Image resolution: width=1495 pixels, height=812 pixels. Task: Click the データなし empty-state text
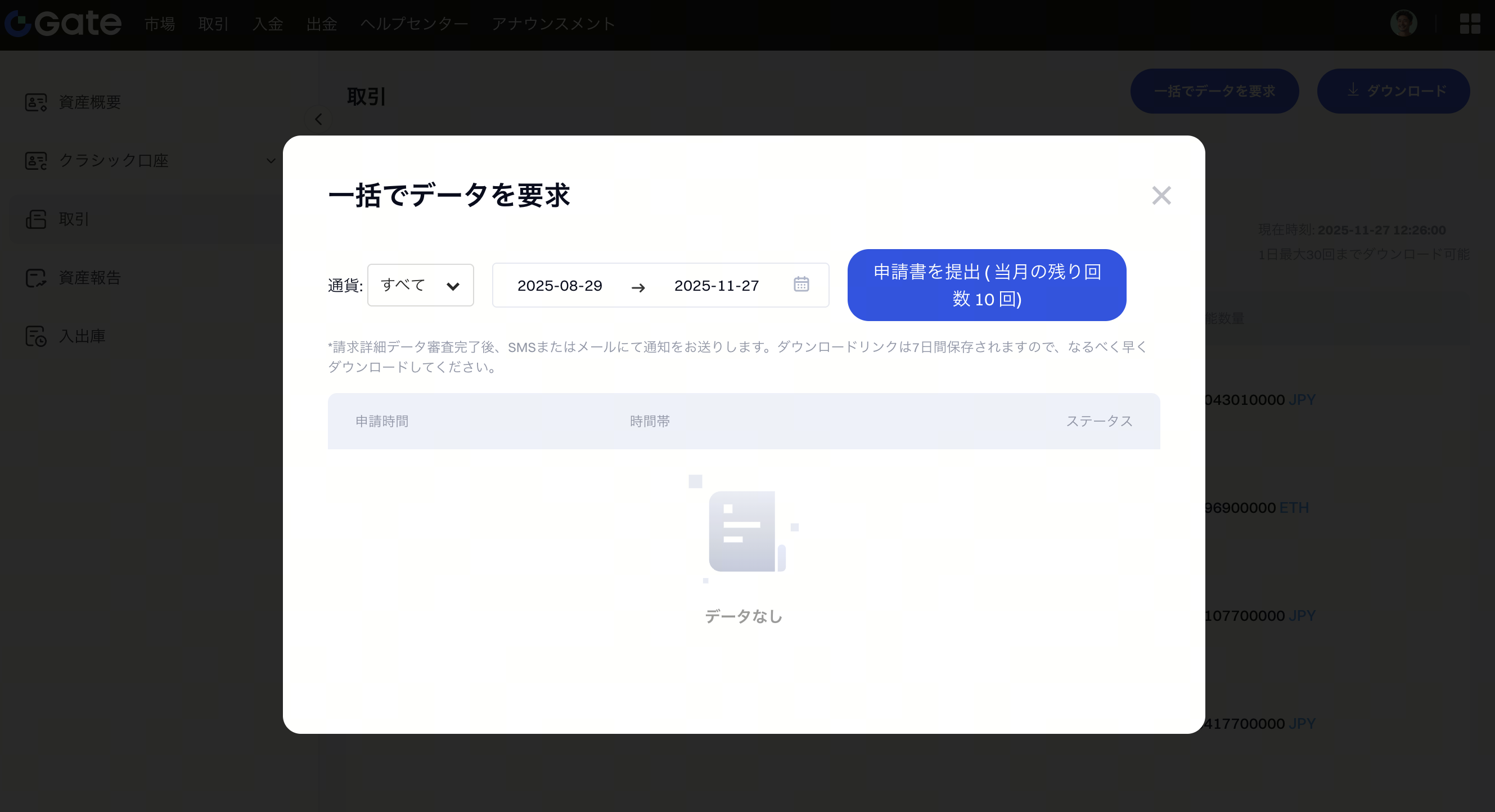pos(744,616)
